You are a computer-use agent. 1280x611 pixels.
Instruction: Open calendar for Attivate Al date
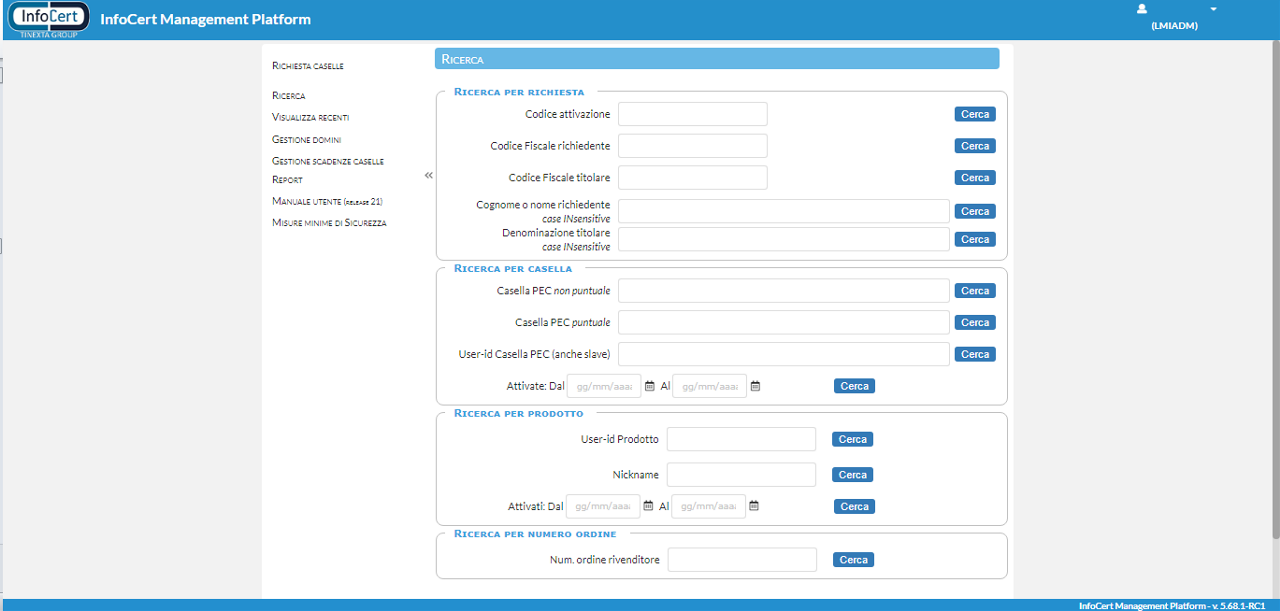[756, 386]
